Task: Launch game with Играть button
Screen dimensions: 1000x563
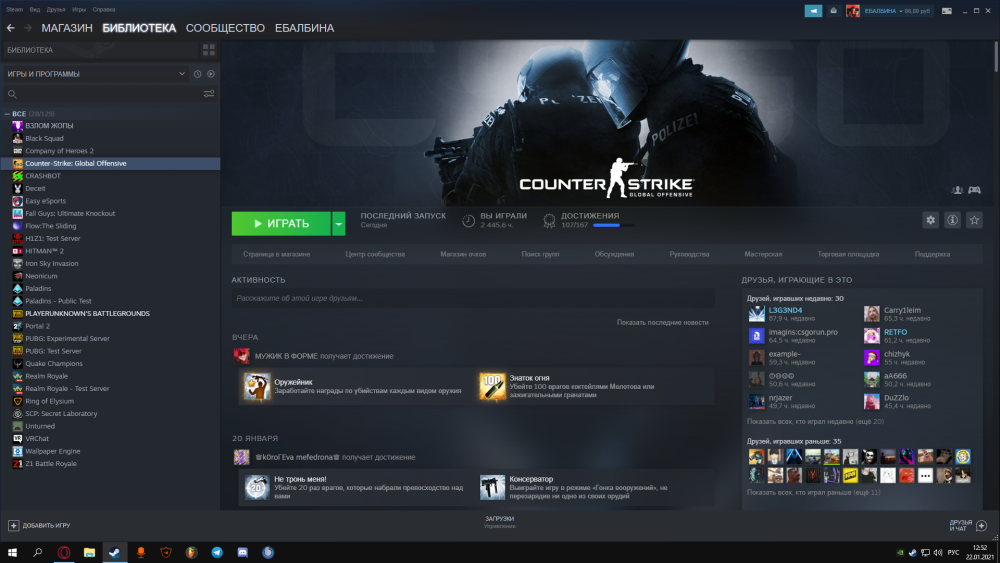Action: click(x=281, y=224)
